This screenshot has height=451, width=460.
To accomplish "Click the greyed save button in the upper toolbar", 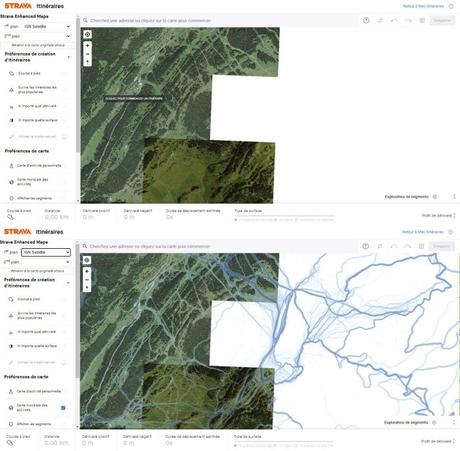I will pyautogui.click(x=442, y=21).
